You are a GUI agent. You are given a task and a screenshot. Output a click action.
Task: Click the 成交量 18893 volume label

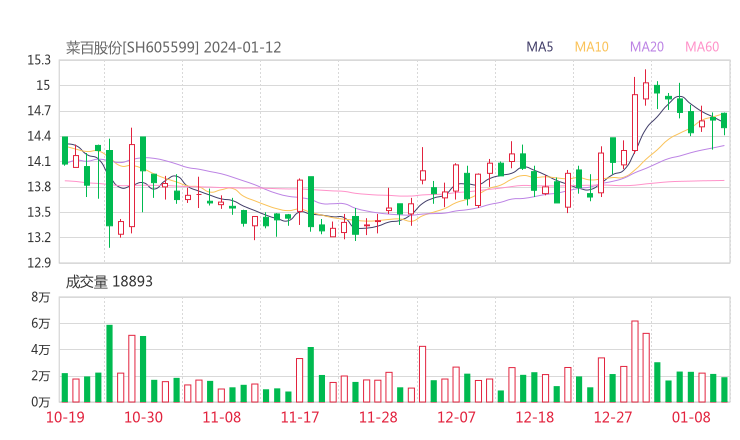(109, 281)
